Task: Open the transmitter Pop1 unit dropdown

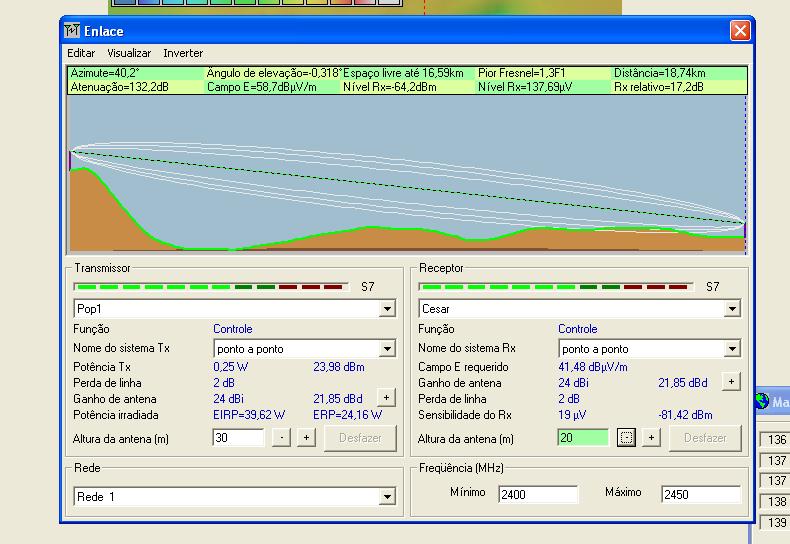Action: [x=387, y=310]
